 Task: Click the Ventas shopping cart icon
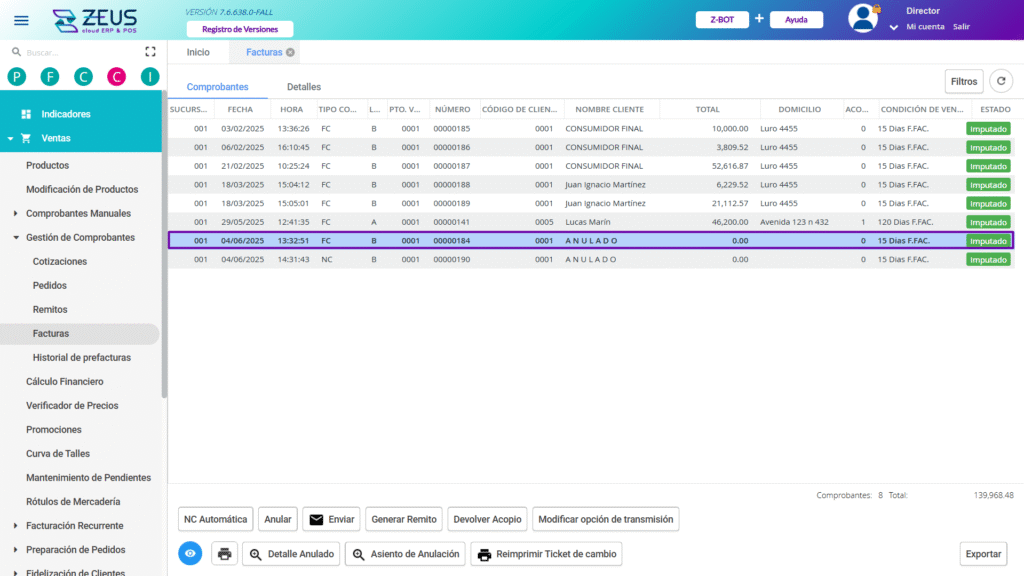(x=26, y=138)
